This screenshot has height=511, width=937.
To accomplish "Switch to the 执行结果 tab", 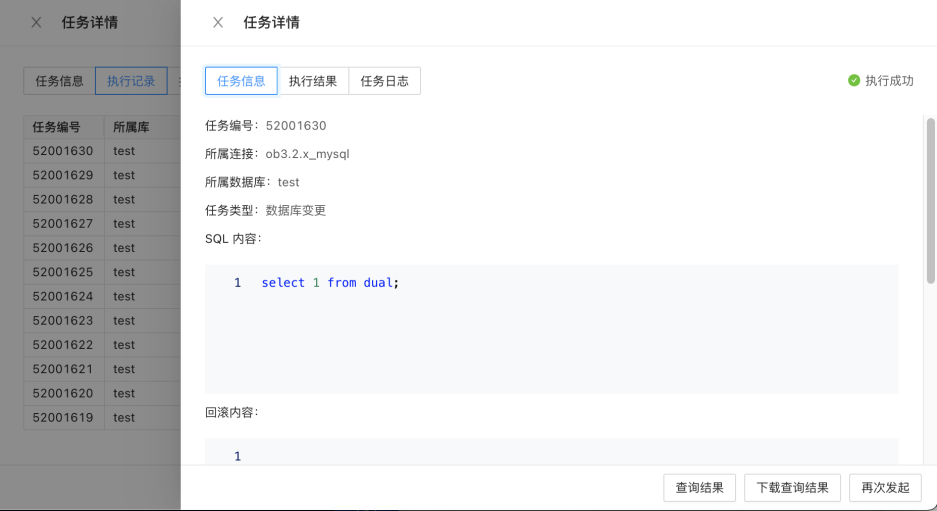I will click(x=313, y=81).
